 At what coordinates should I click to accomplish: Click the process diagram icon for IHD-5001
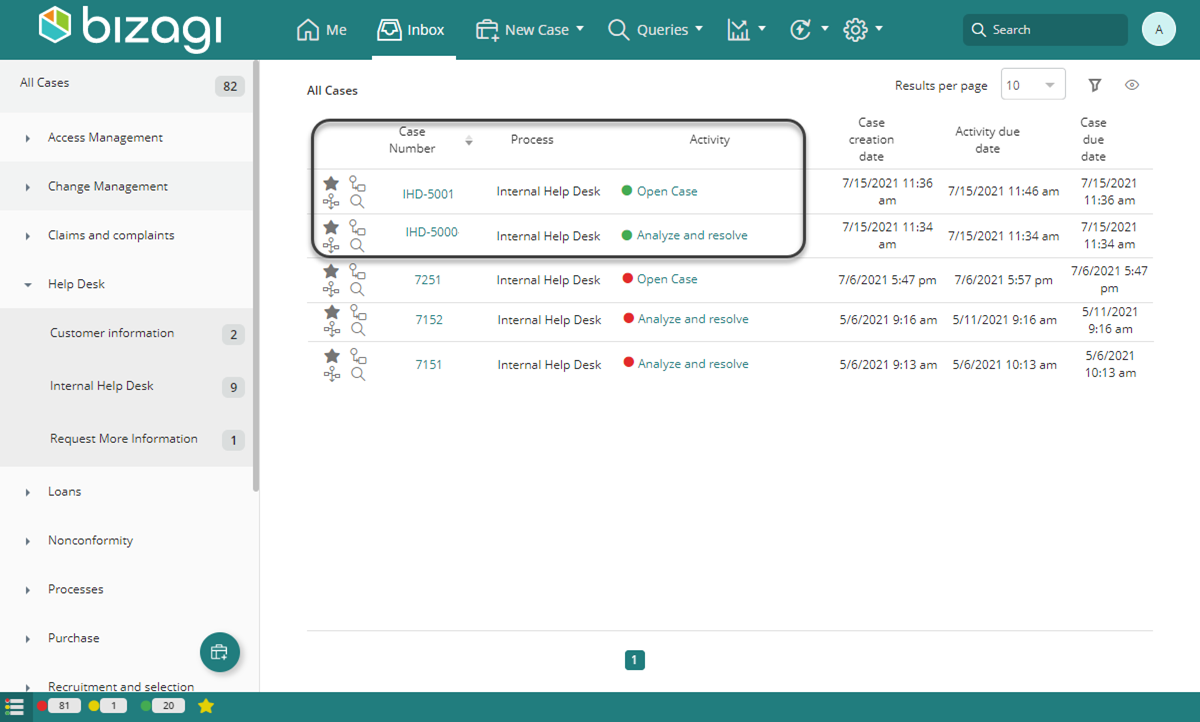click(x=331, y=201)
